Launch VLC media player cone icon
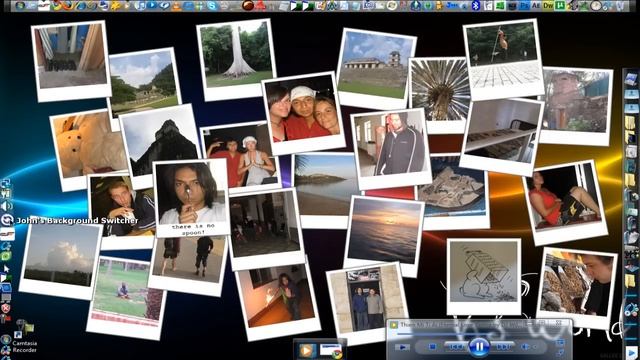Viewport: 640px width, 360px height. (176, 6)
